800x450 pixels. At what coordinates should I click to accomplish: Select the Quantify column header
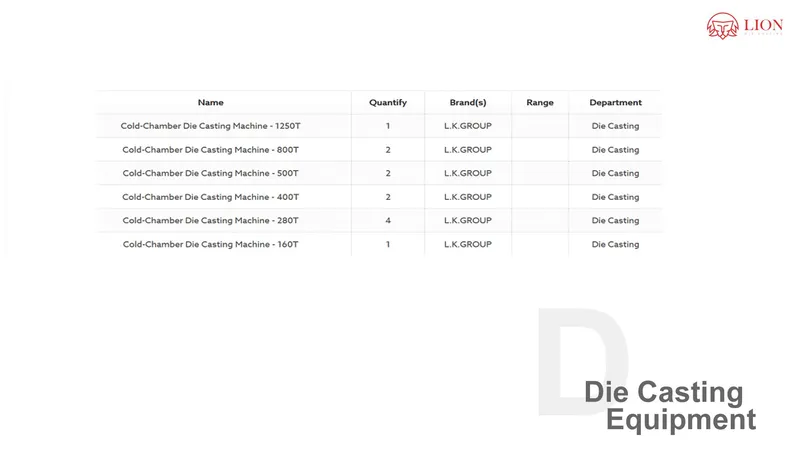[x=388, y=102]
